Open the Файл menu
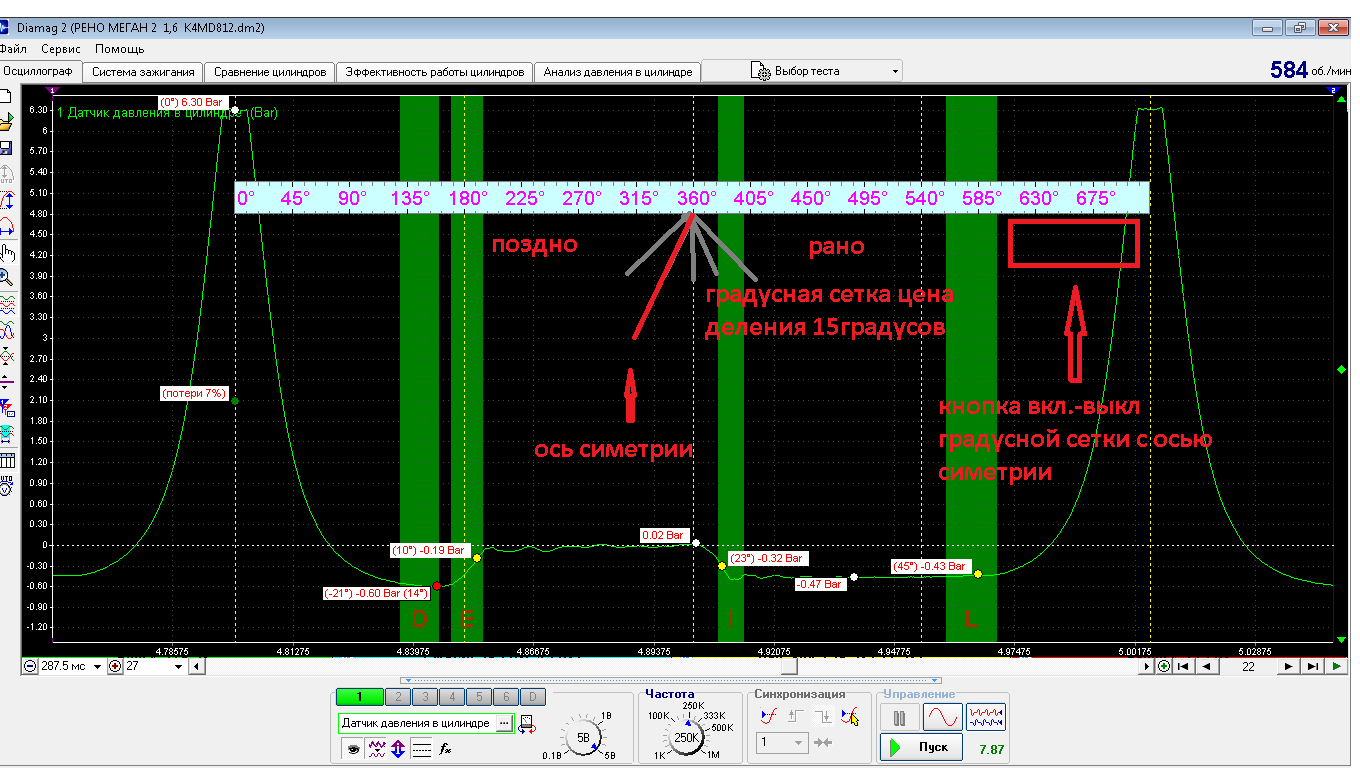1360x768 pixels. pyautogui.click(x=13, y=49)
